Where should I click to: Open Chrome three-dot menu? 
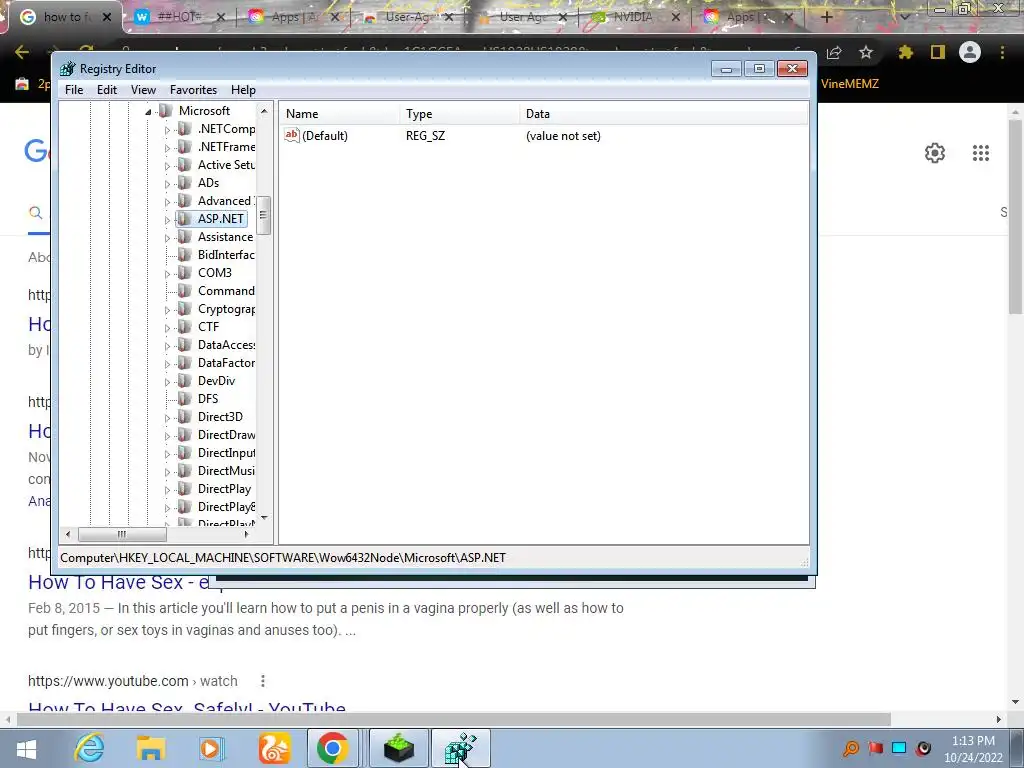(x=1002, y=52)
